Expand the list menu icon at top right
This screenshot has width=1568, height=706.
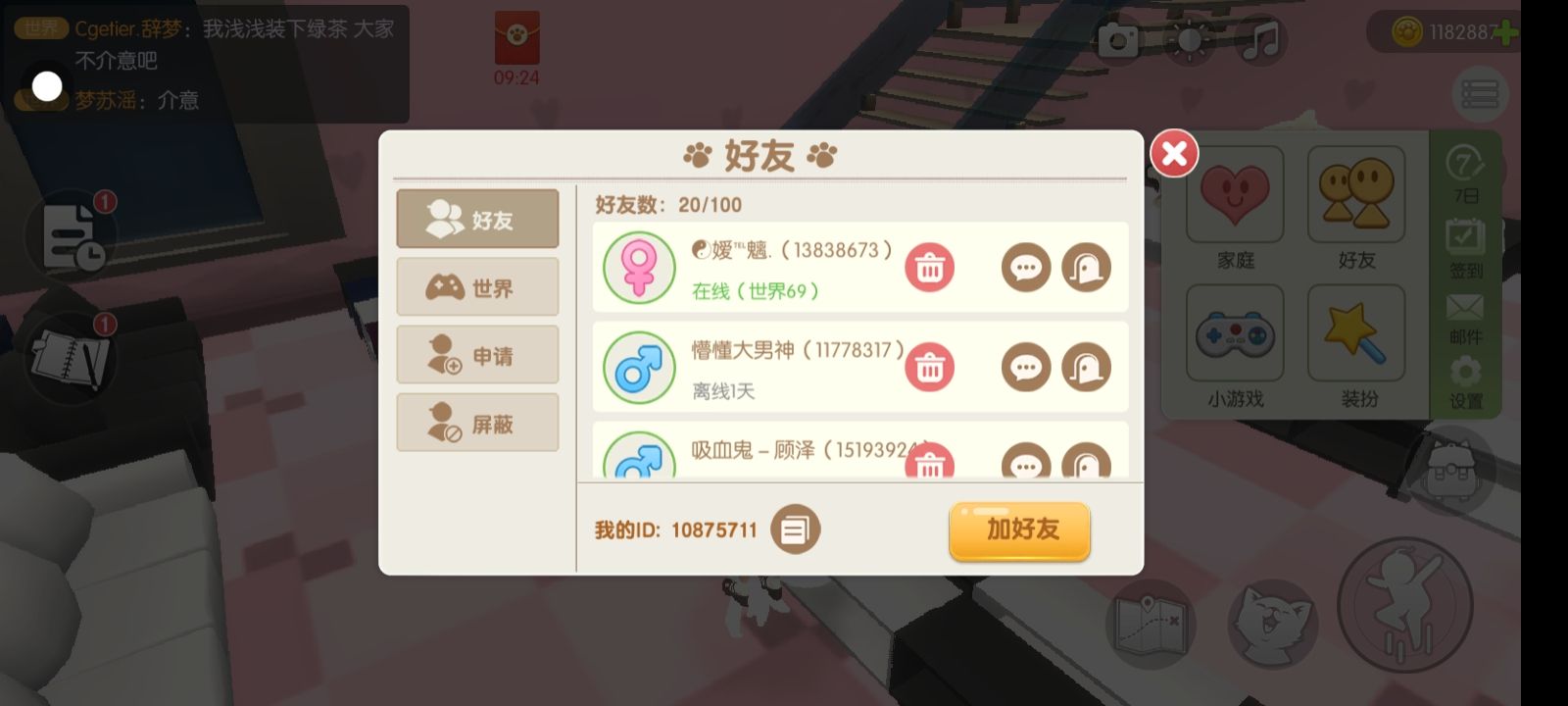click(1480, 94)
